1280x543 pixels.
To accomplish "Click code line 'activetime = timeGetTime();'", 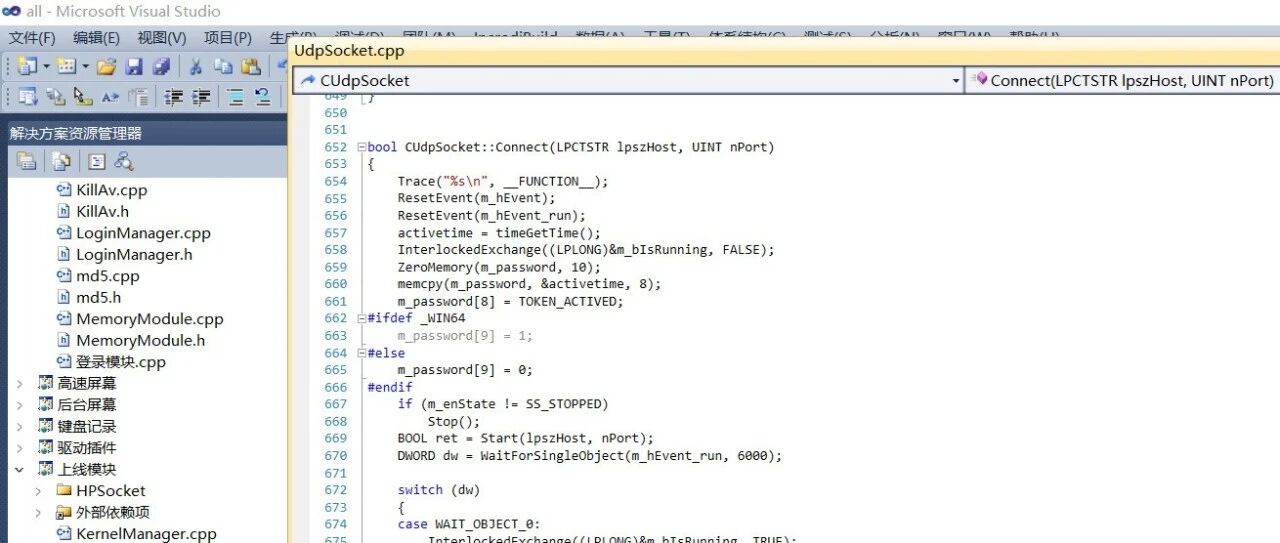I will pyautogui.click(x=499, y=233).
